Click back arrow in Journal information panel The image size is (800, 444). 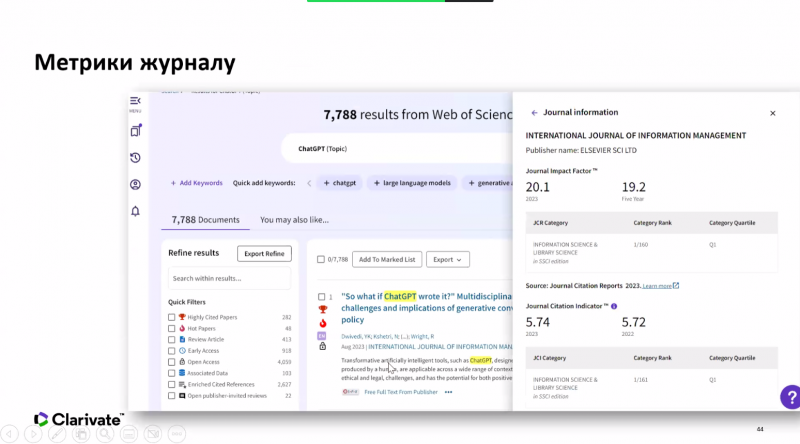click(x=534, y=113)
